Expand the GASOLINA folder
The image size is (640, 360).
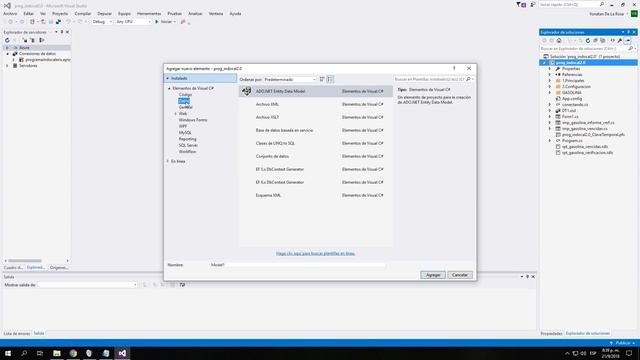pos(550,93)
